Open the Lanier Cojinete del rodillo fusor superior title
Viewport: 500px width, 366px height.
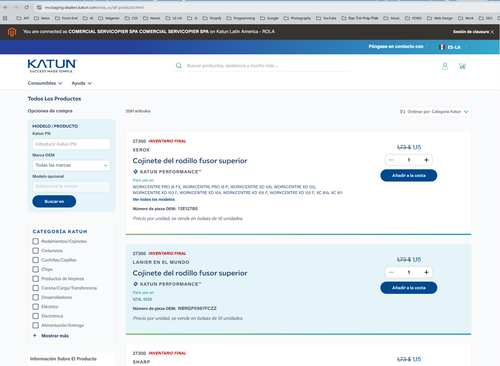[x=190, y=273]
